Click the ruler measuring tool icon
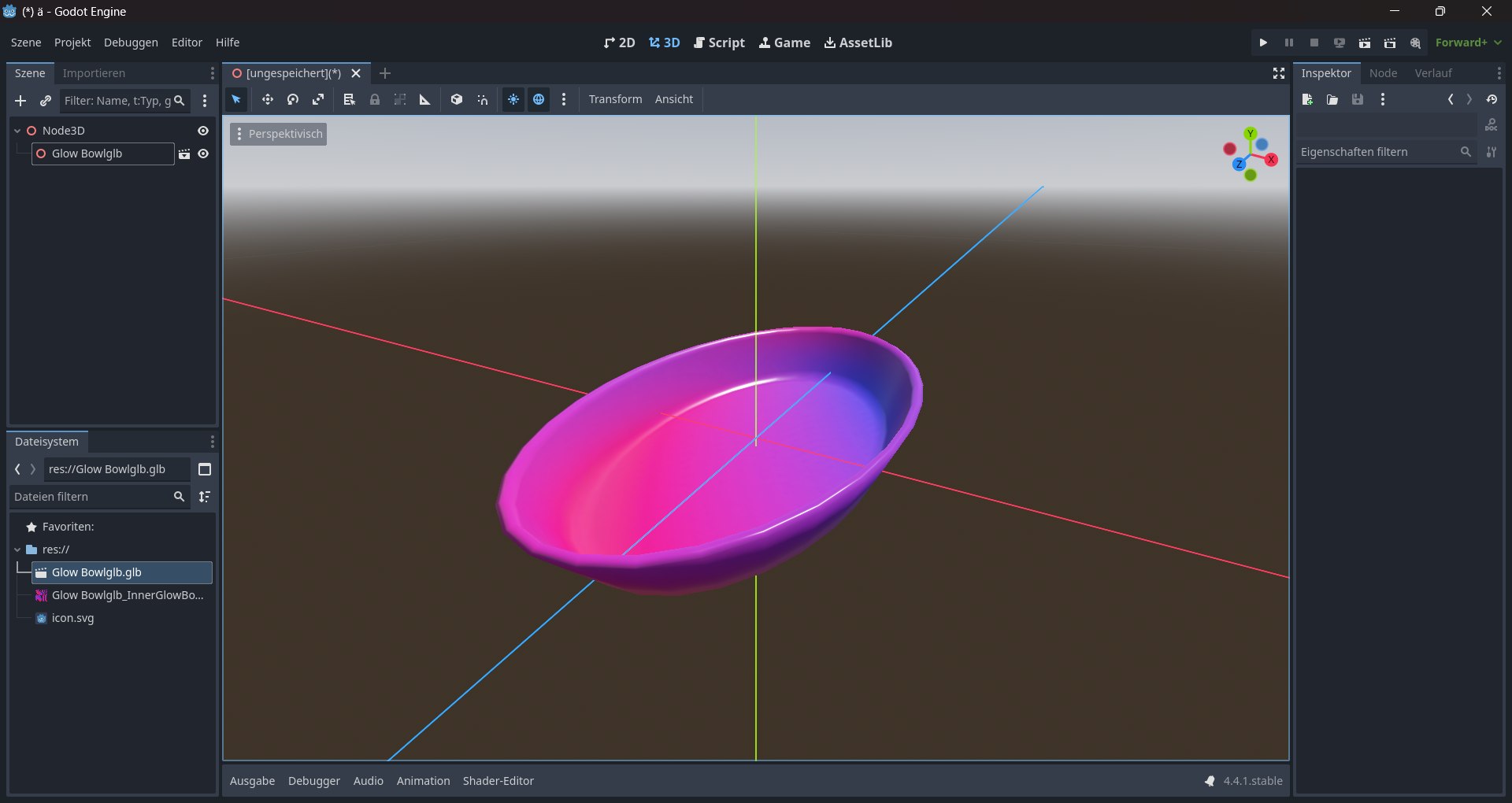 click(x=425, y=99)
